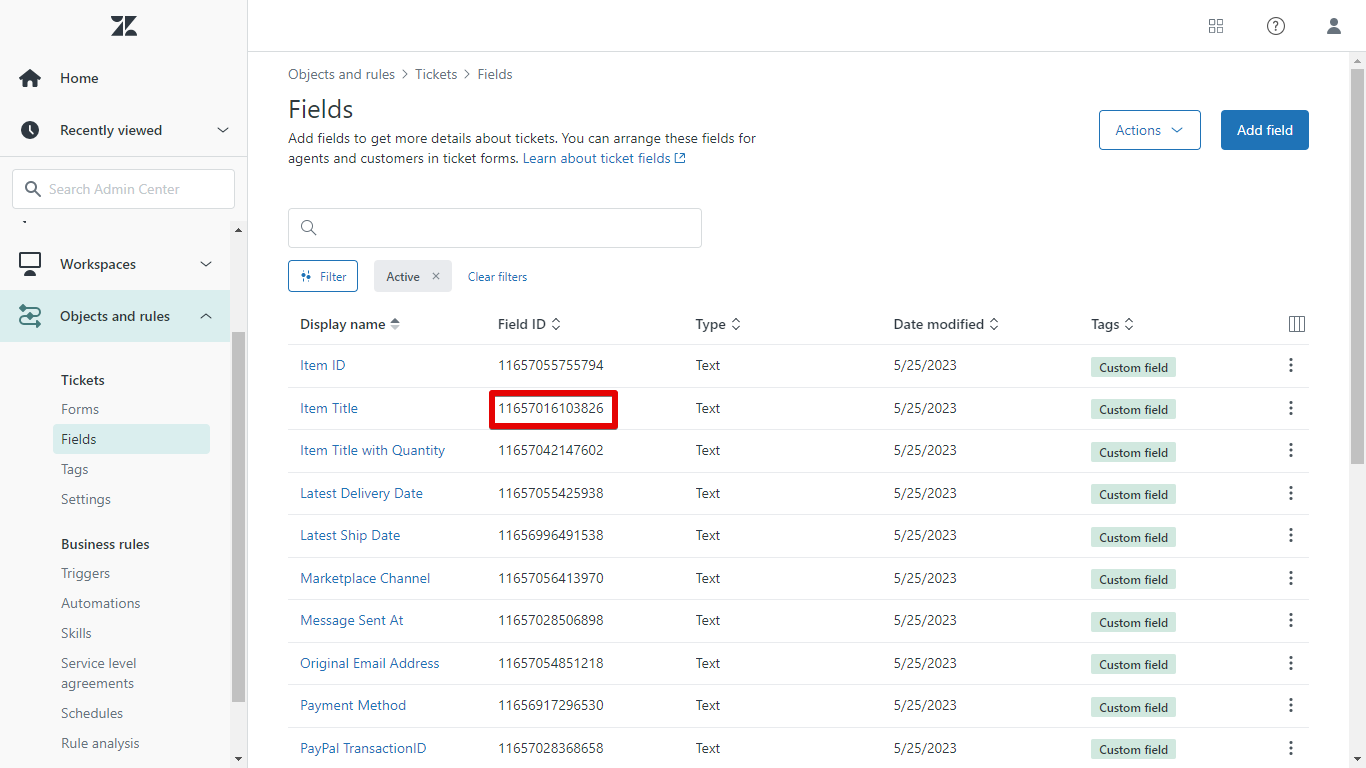
Task: Select Fields under Tickets
Action: coord(131,439)
